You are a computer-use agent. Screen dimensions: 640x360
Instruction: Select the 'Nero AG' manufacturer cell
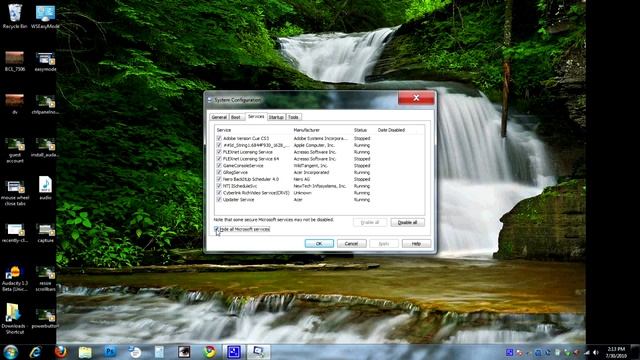coord(302,179)
